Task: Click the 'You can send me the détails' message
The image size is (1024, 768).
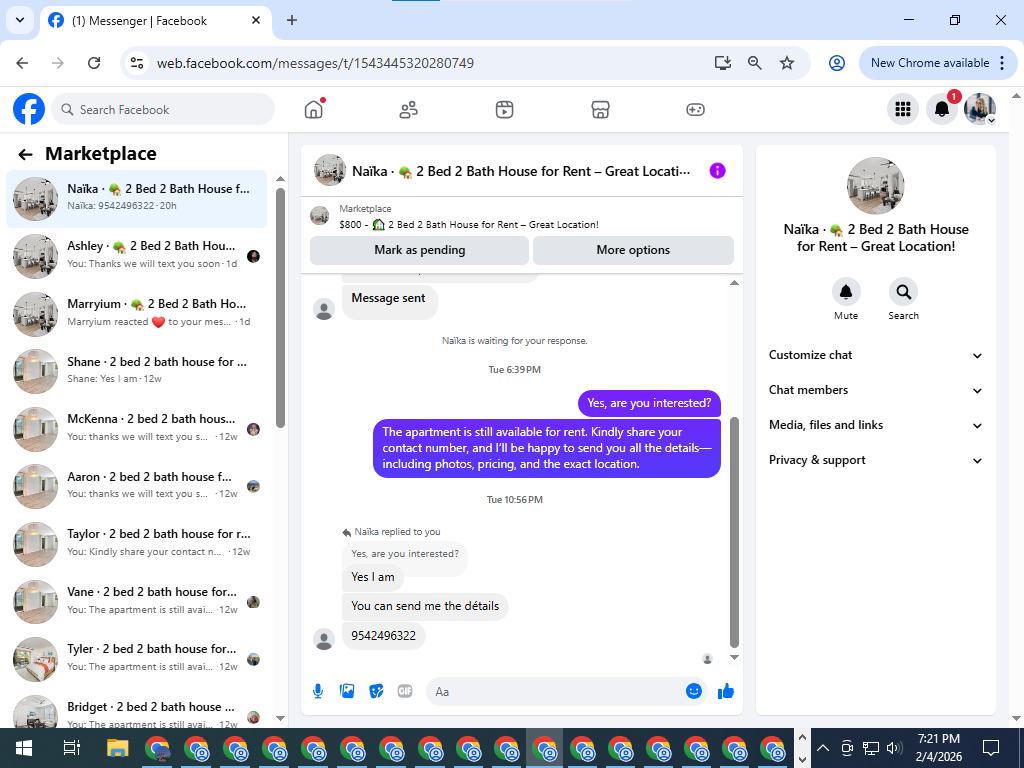Action: point(425,606)
